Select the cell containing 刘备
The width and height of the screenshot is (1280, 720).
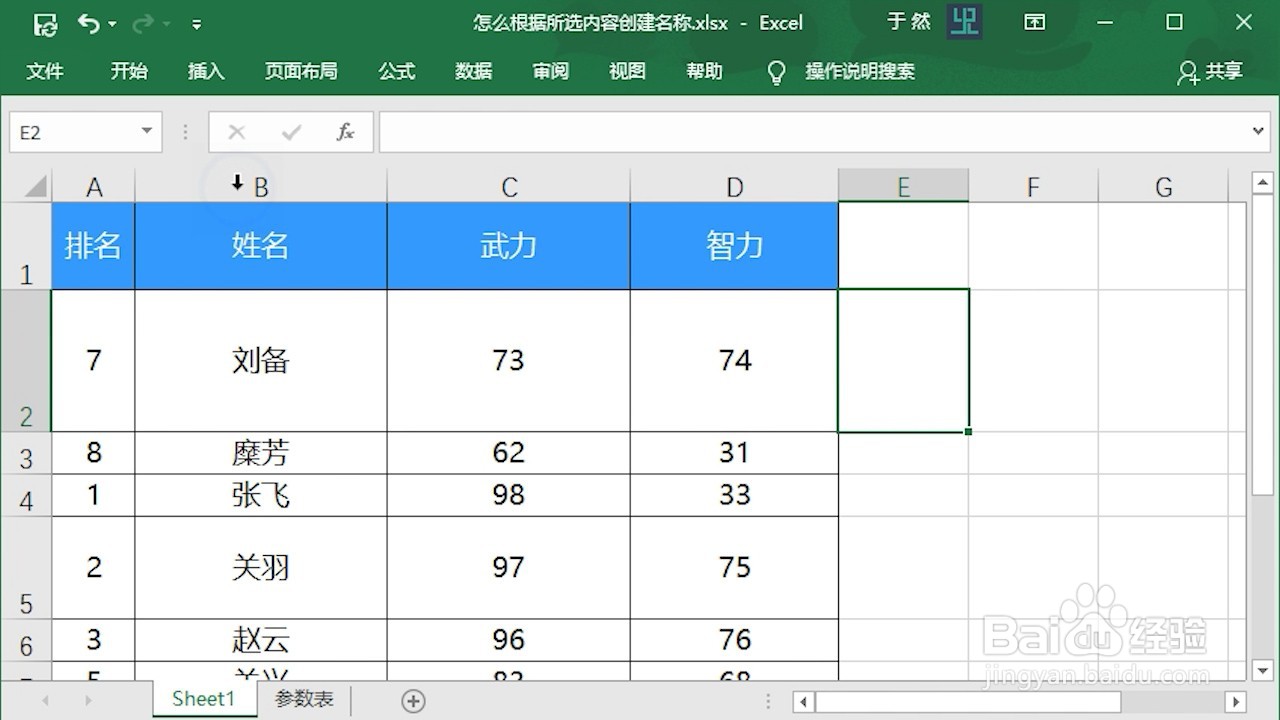click(259, 360)
